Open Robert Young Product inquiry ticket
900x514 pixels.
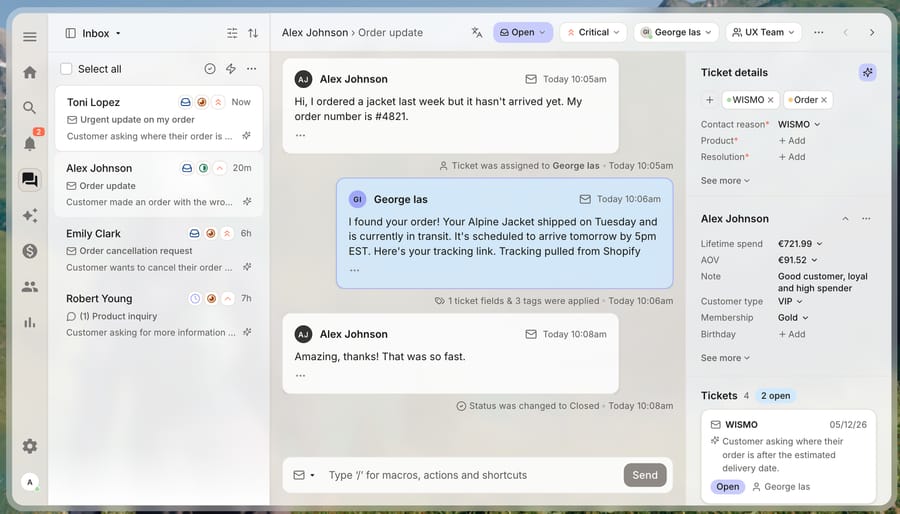coord(159,315)
